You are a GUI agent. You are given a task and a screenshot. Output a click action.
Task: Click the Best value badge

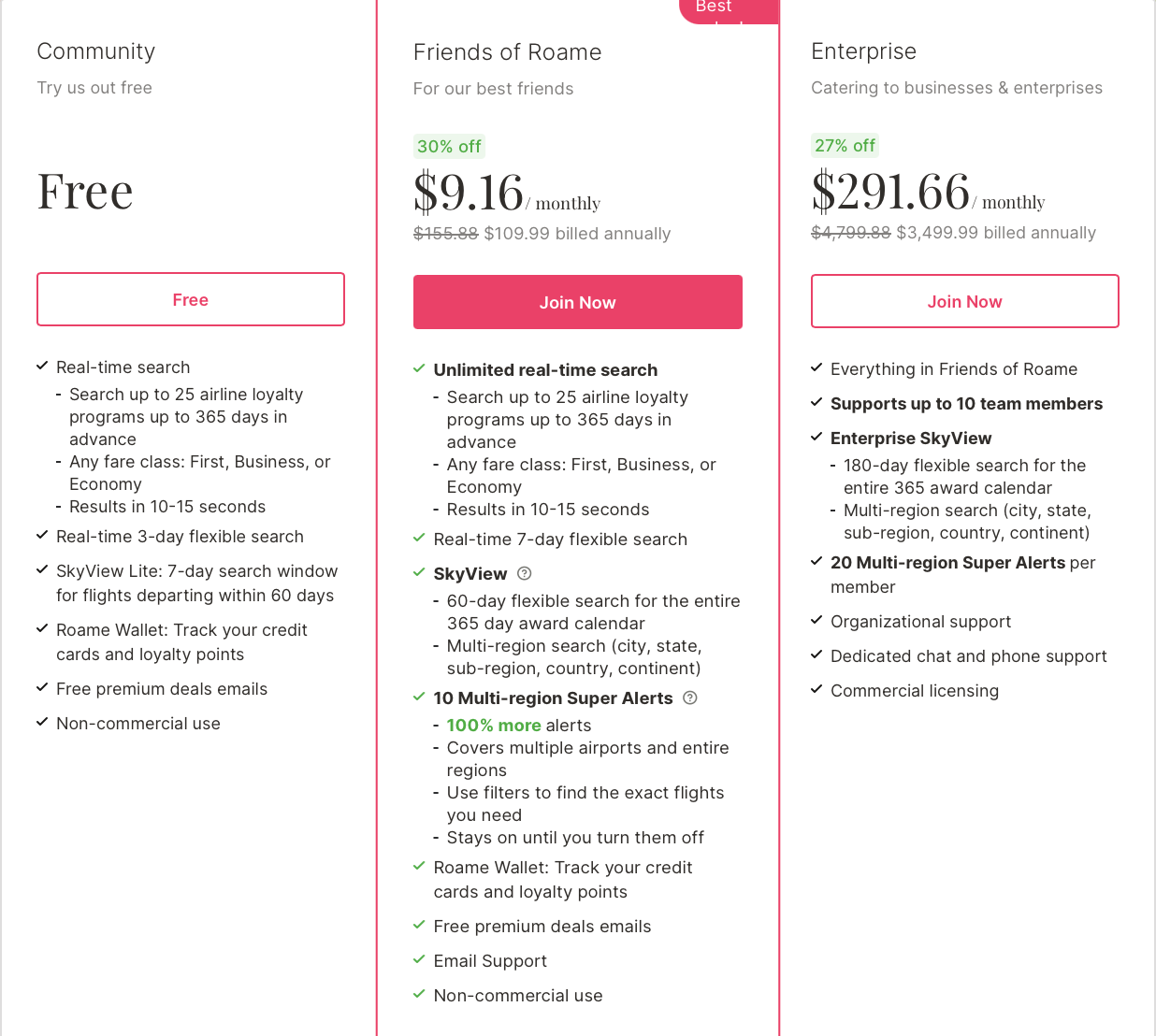[729, 9]
